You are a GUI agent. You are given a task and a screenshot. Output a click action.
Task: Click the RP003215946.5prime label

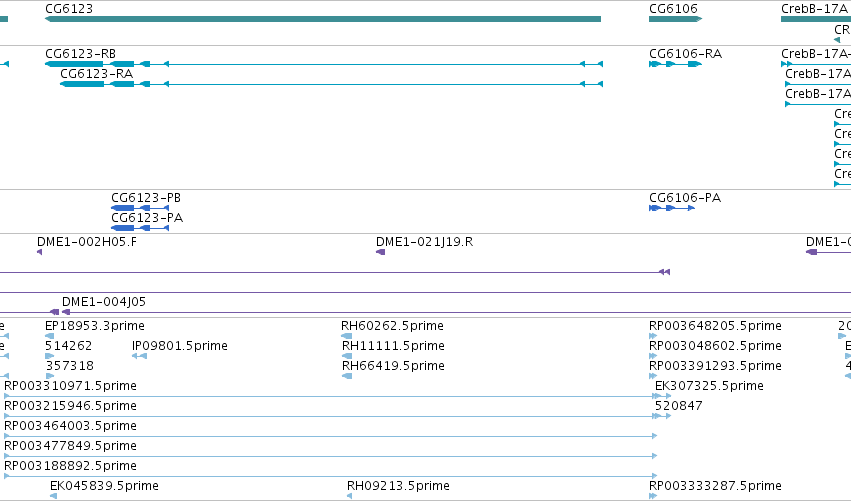click(71, 406)
